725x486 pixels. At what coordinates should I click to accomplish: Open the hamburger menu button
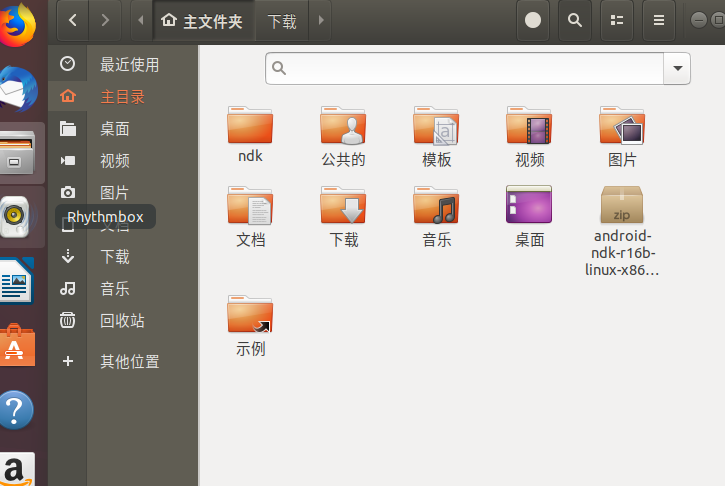pos(659,20)
